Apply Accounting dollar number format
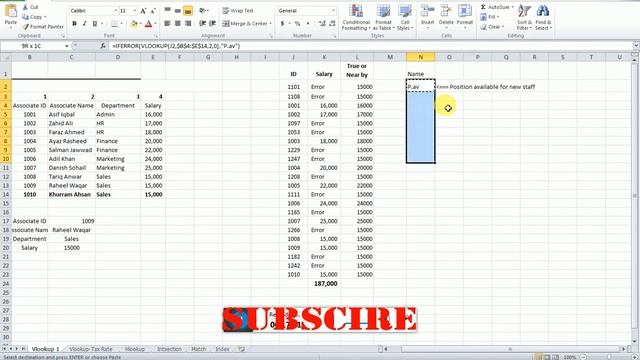The width and height of the screenshot is (640, 360). (x=282, y=24)
